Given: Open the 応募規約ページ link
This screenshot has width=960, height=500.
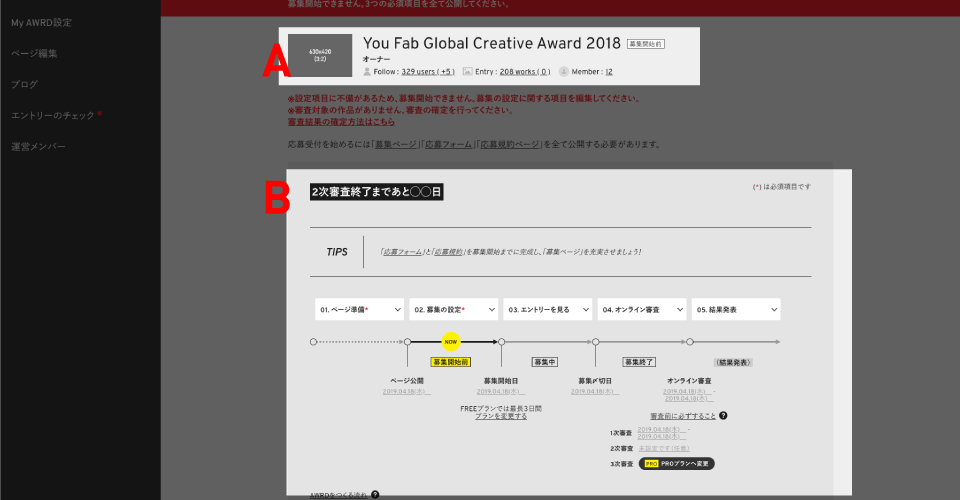Looking at the screenshot, I should [x=509, y=144].
